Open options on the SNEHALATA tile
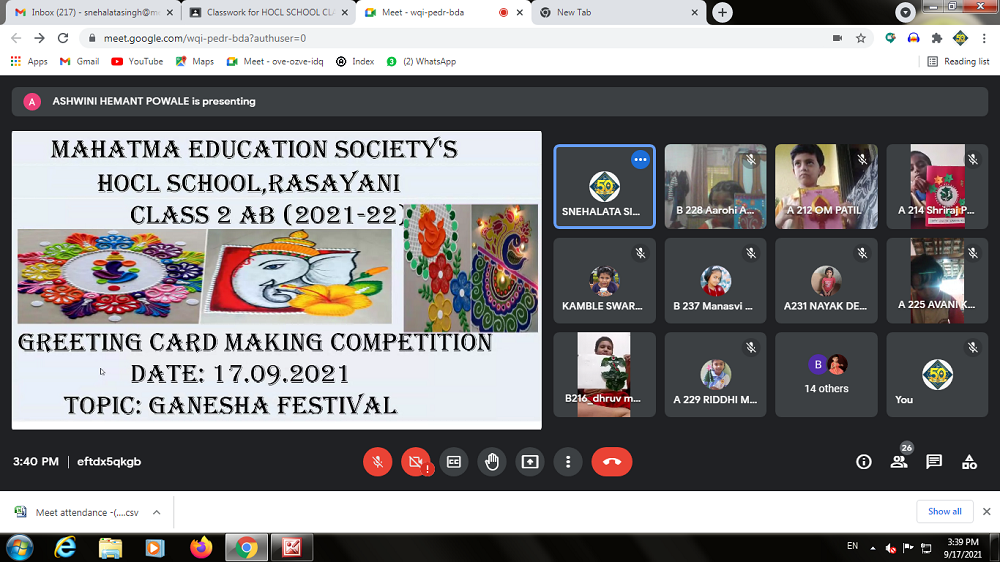 (640, 160)
